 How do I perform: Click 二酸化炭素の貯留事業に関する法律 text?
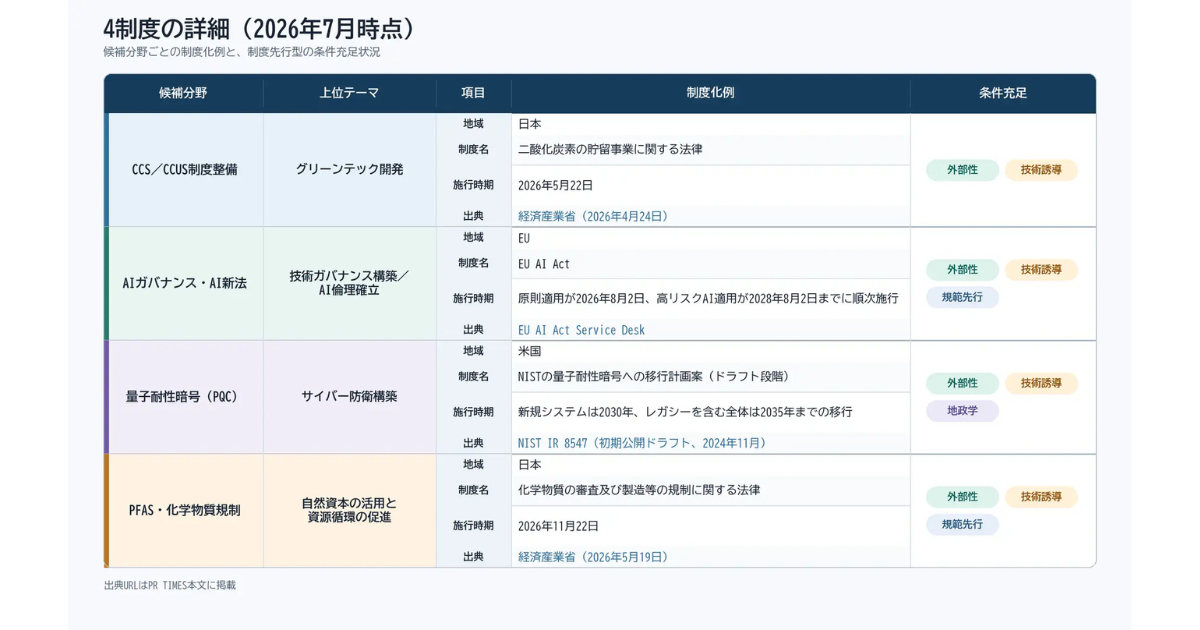(610, 149)
